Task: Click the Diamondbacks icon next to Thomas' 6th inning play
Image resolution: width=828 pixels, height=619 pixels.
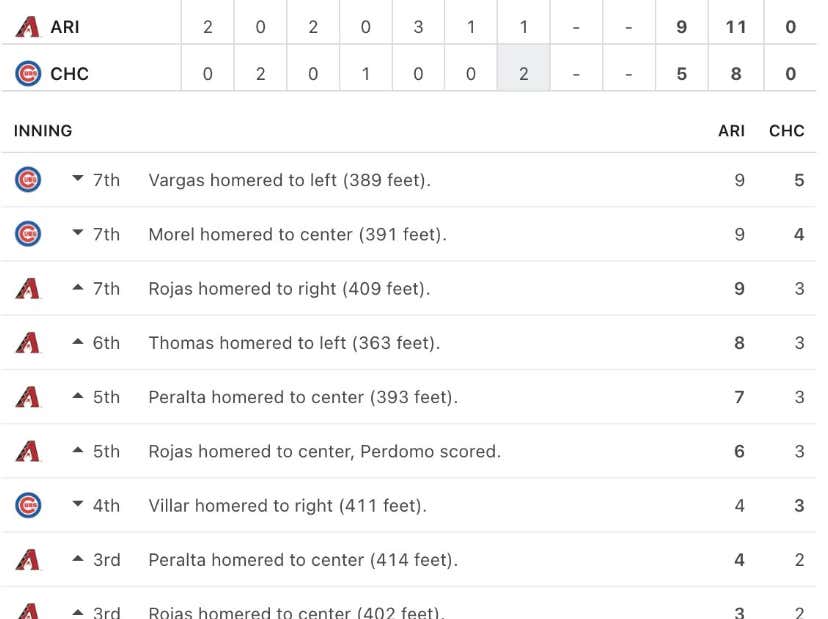Action: click(x=27, y=342)
